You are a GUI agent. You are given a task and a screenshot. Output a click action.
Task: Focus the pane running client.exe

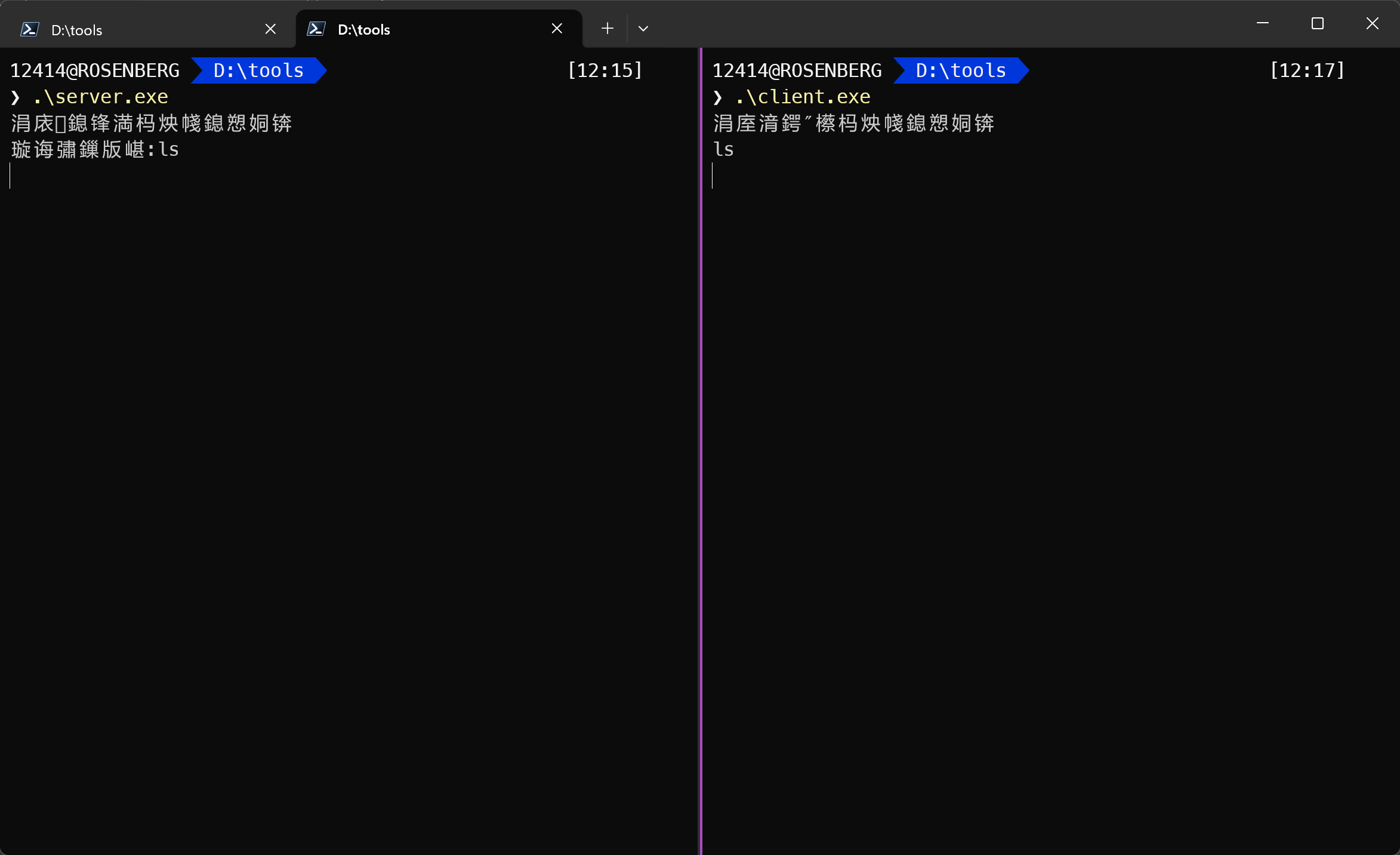[x=1050, y=478]
